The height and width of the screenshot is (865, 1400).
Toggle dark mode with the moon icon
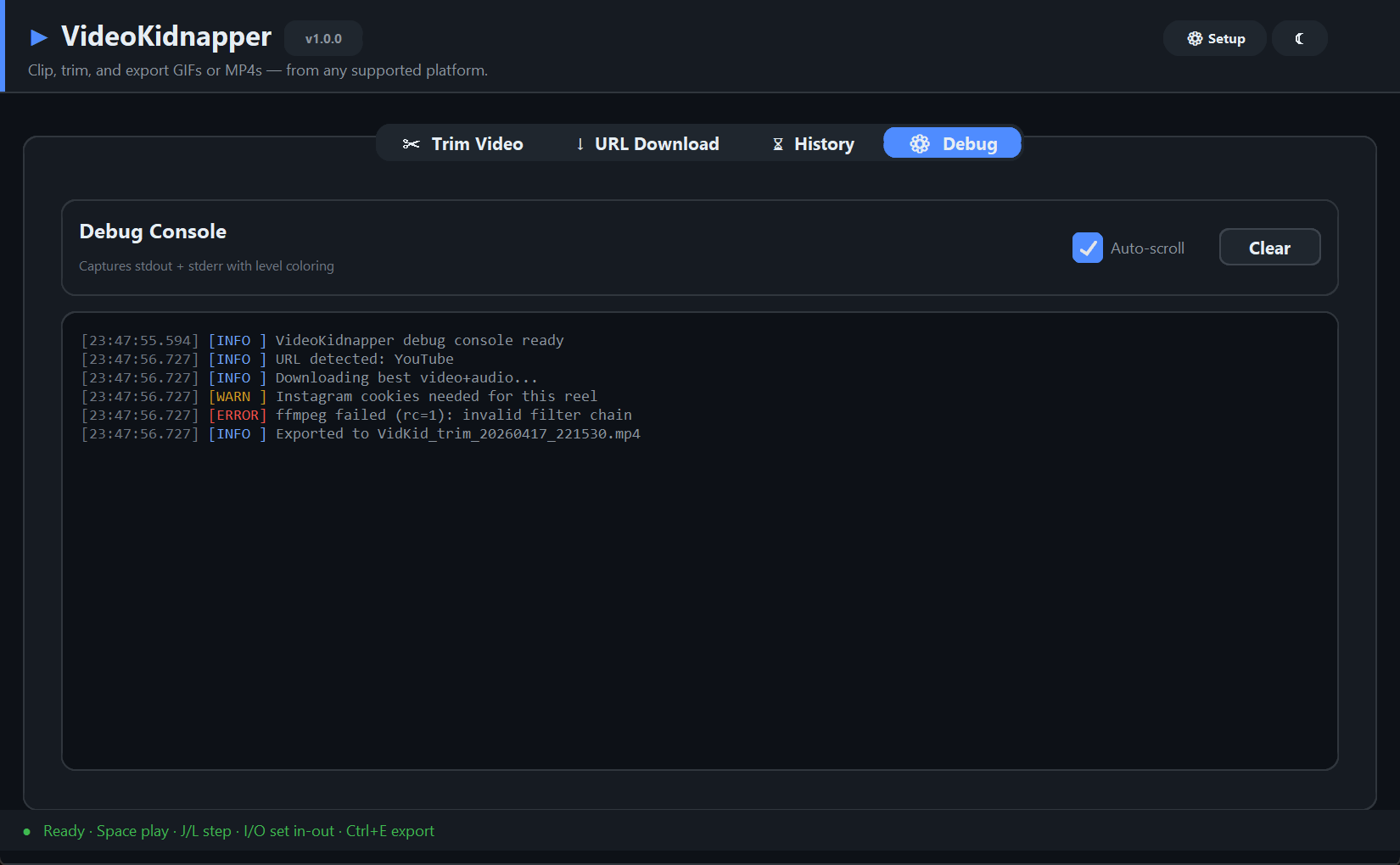tap(1299, 38)
